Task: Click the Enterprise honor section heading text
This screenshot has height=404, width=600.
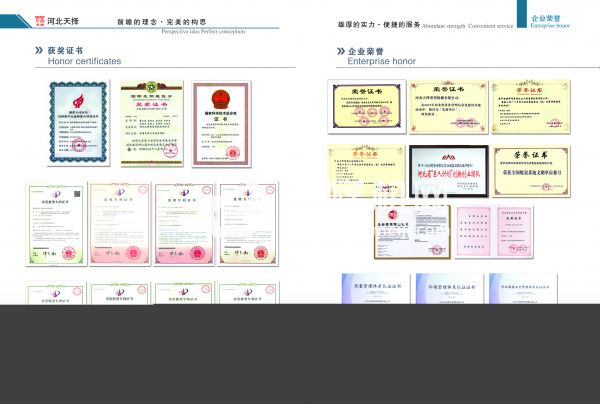Action: tap(380, 62)
